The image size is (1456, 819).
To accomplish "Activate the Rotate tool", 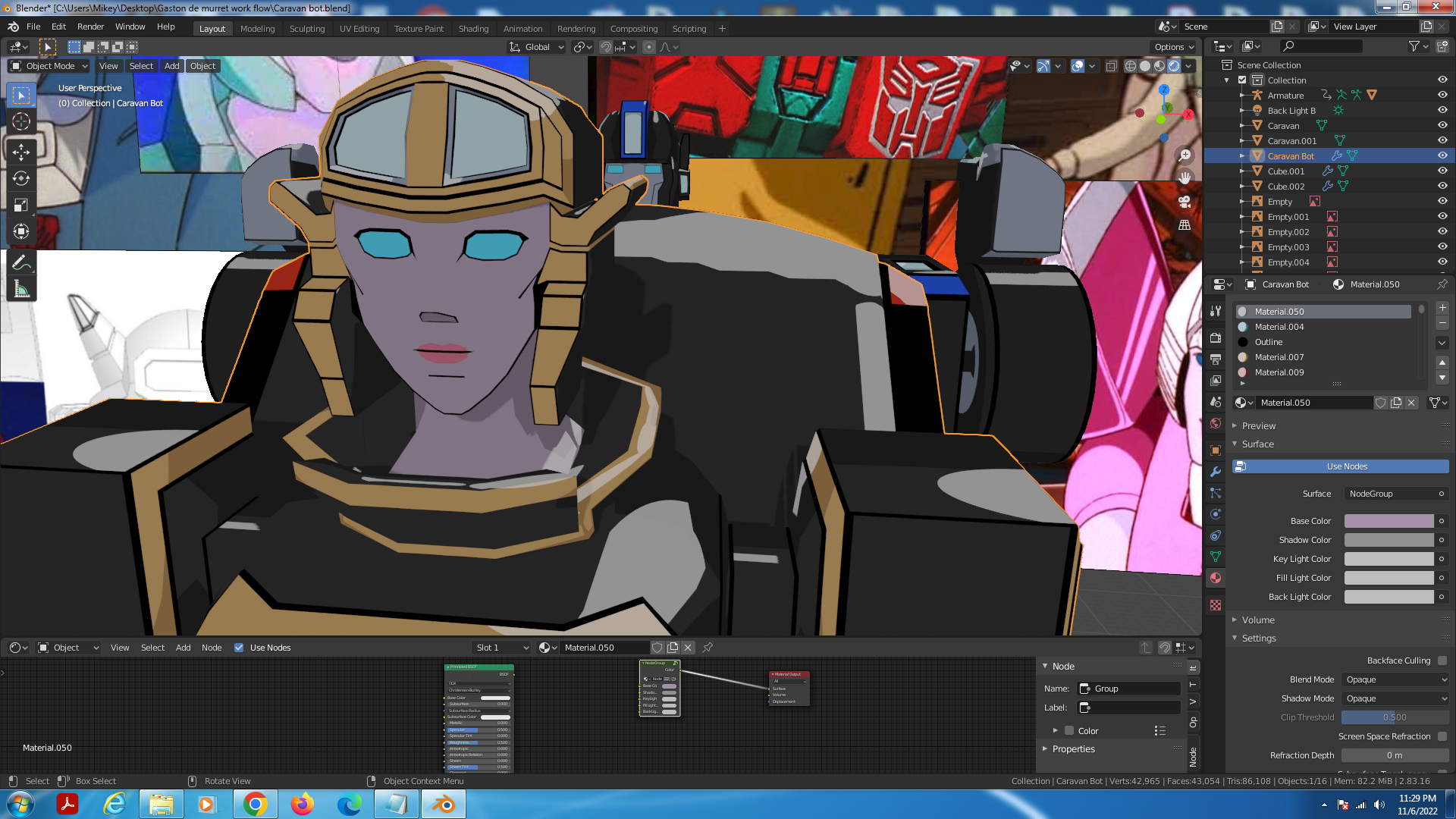I will point(21,179).
